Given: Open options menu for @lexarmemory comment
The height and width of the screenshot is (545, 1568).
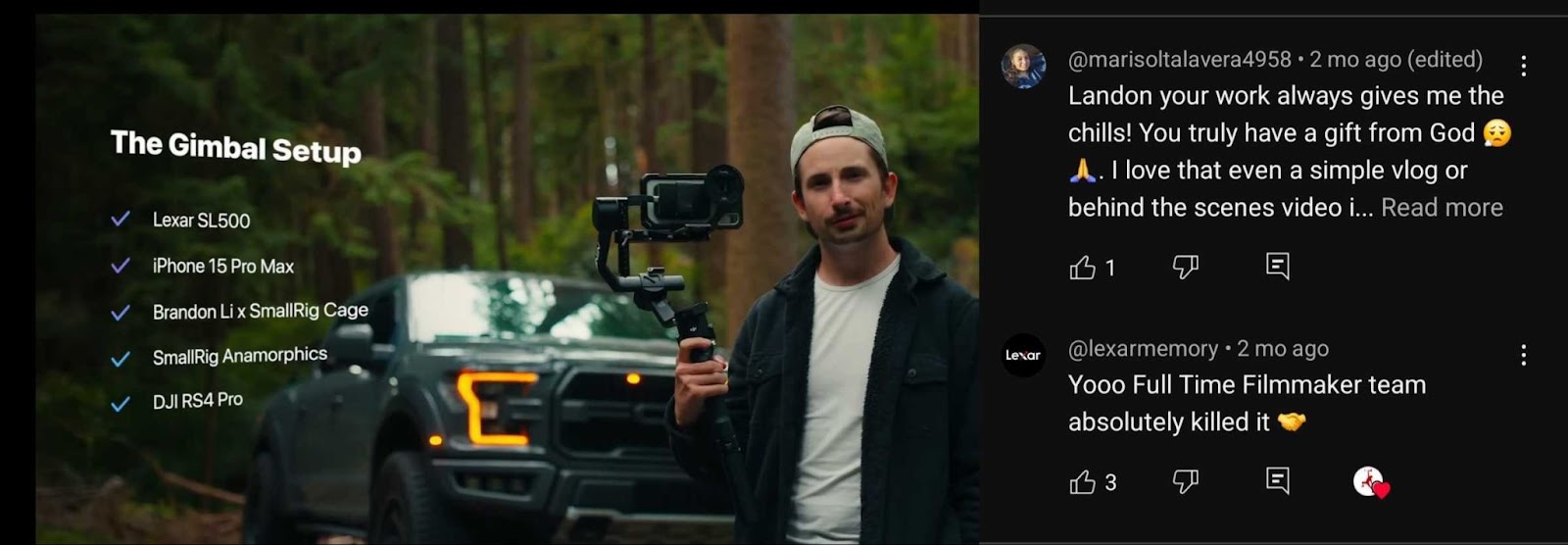Looking at the screenshot, I should [x=1523, y=355].
